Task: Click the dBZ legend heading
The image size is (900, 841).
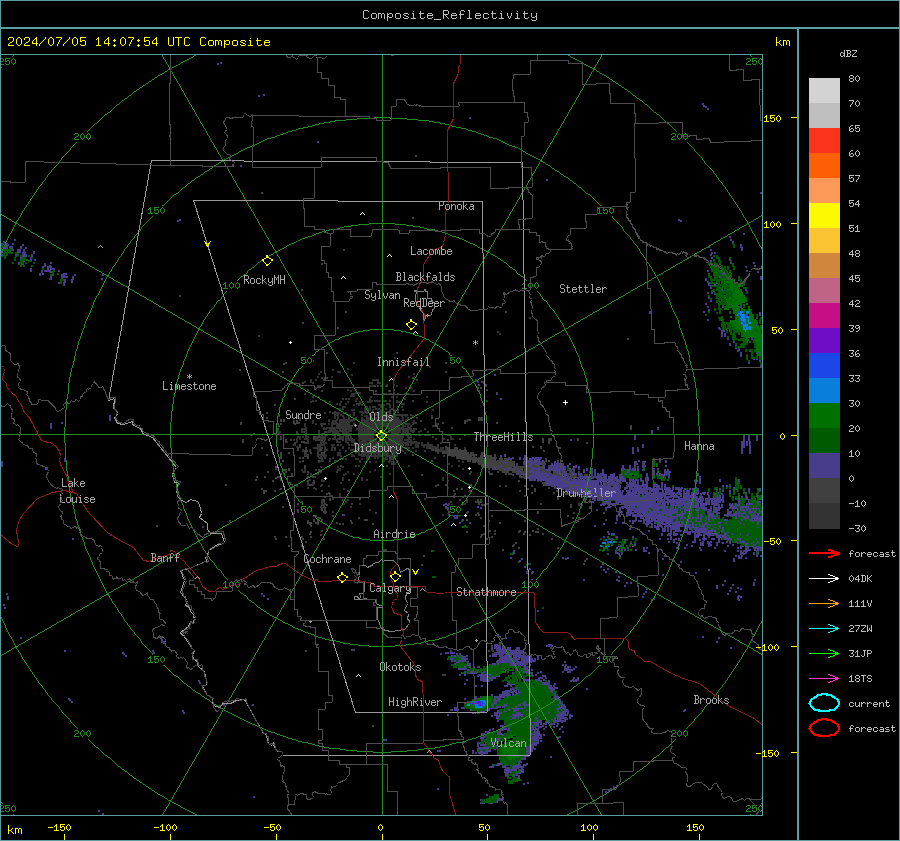Action: [848, 54]
